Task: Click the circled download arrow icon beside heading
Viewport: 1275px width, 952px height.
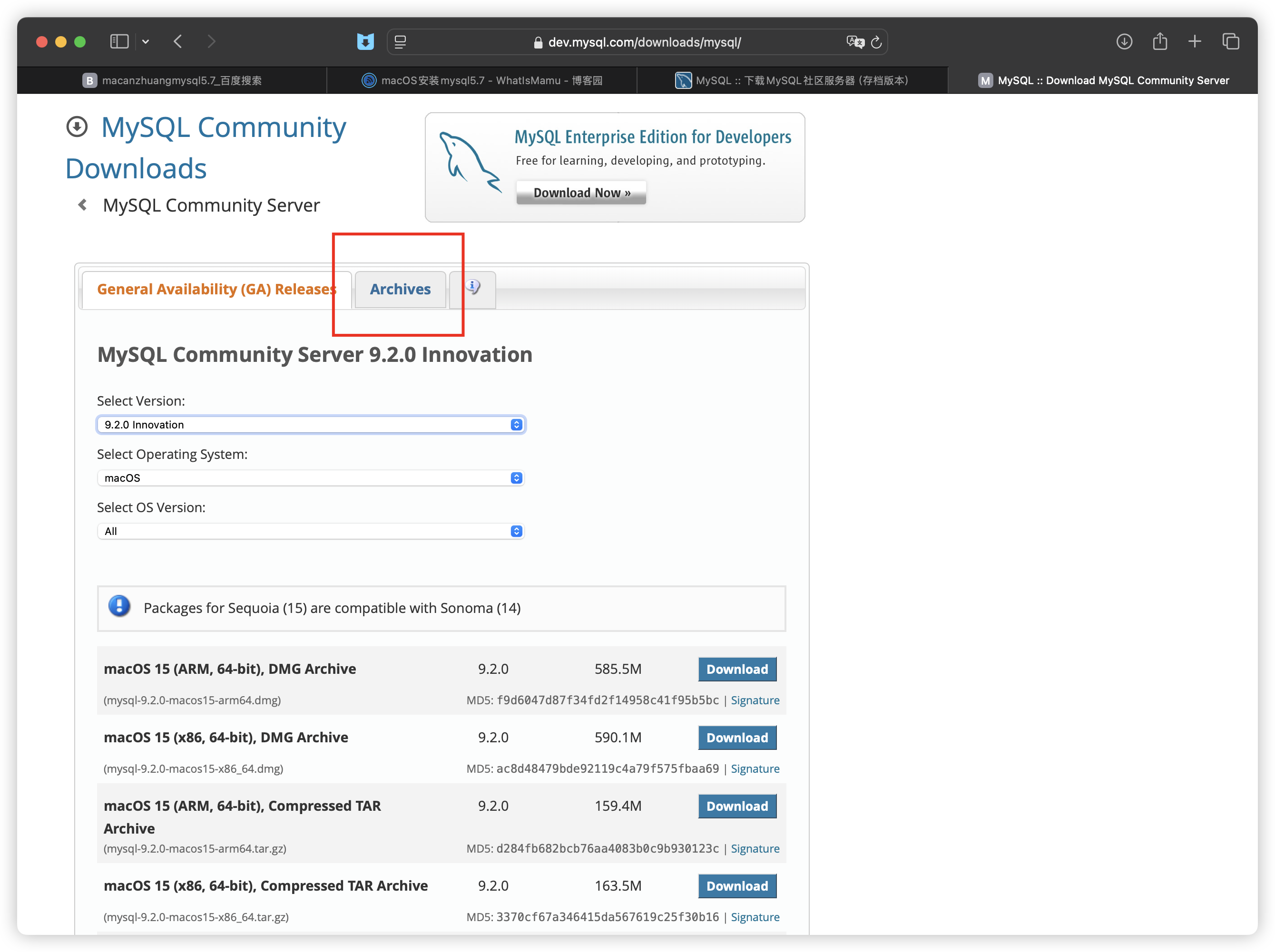Action: click(x=77, y=127)
